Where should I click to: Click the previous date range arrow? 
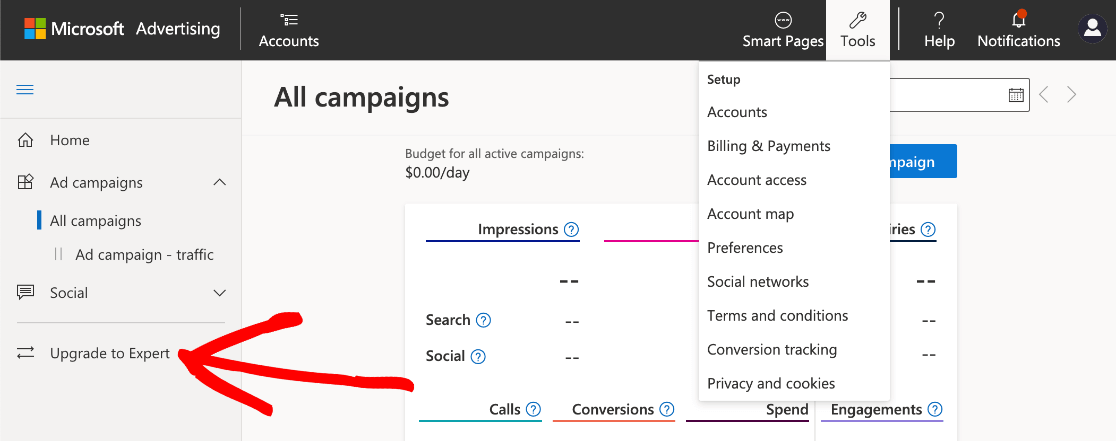coord(1044,95)
